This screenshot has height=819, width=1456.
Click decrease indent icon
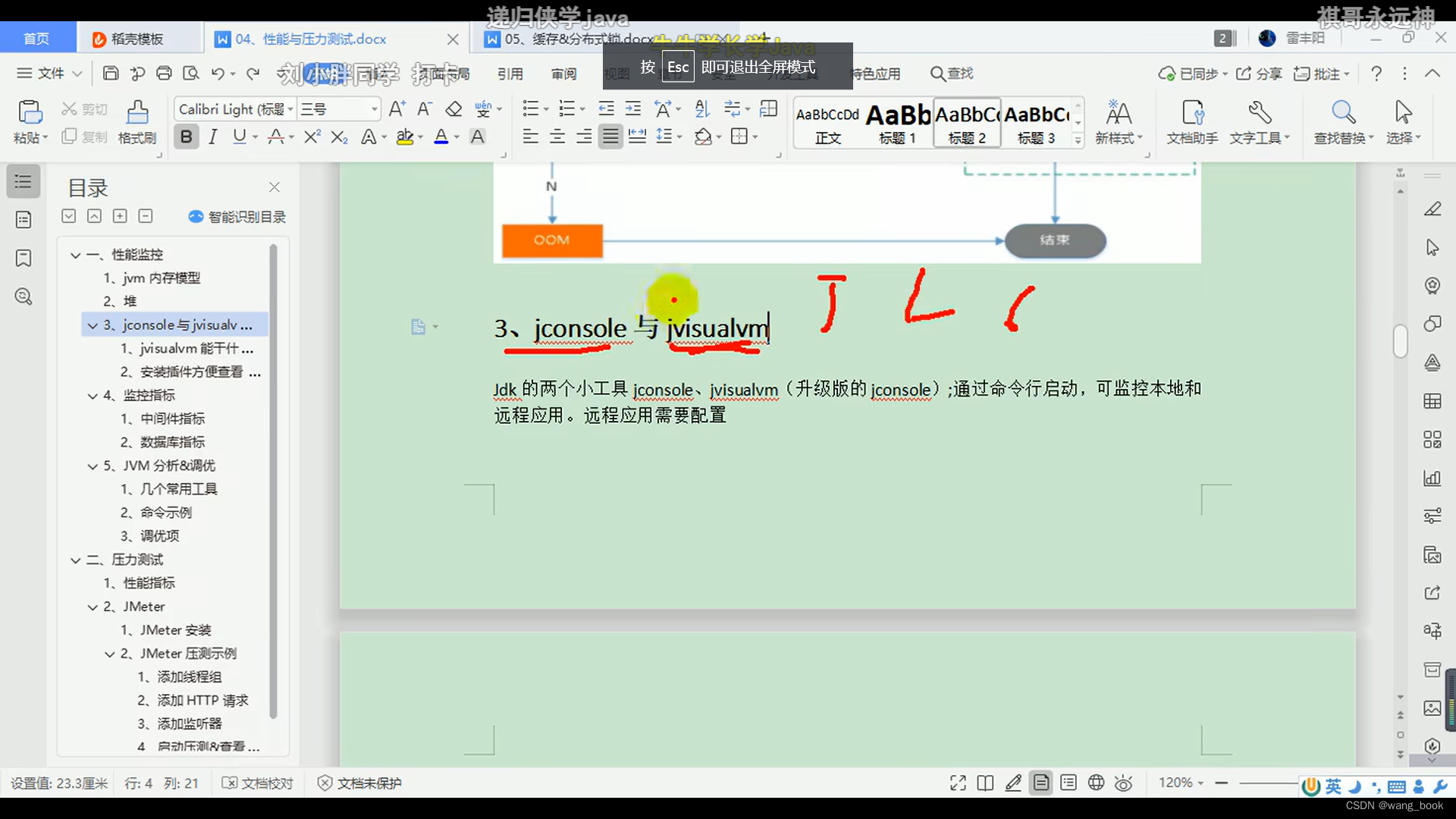[606, 108]
